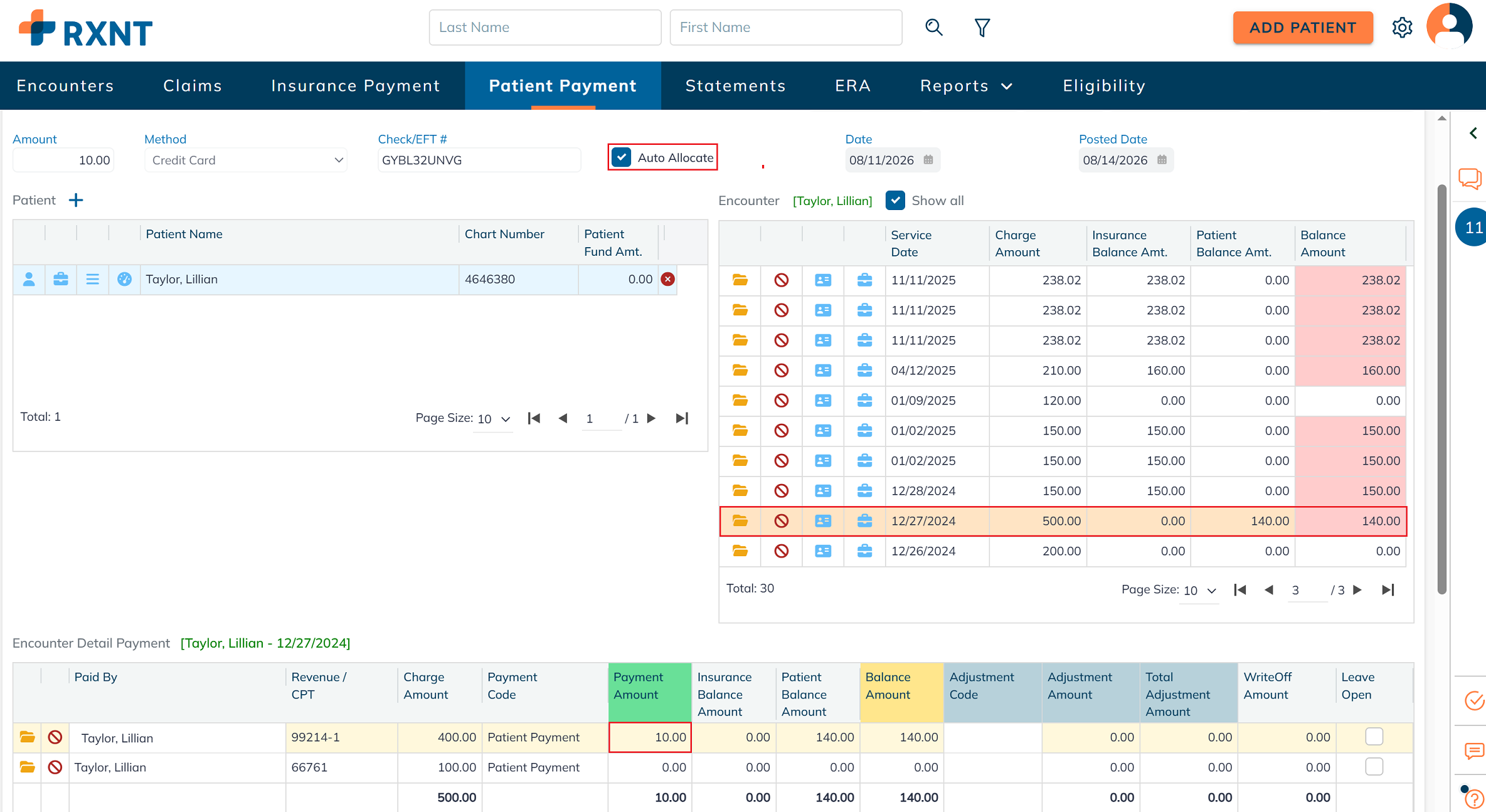This screenshot has width=1486, height=812.
Task: Switch to the Insurance Payment tab
Action: click(x=356, y=86)
